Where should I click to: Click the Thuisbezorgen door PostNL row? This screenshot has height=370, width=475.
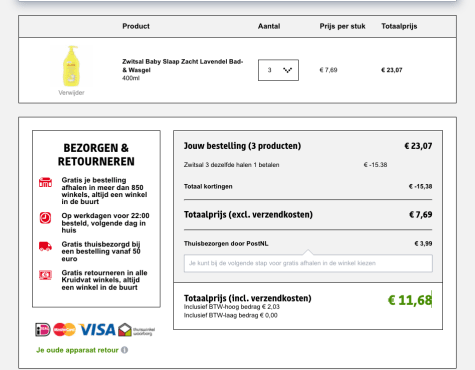[308, 244]
